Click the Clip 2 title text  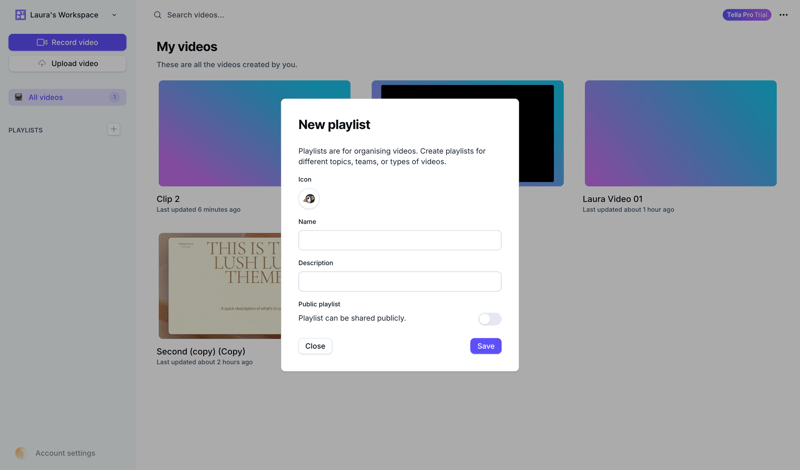coord(168,199)
